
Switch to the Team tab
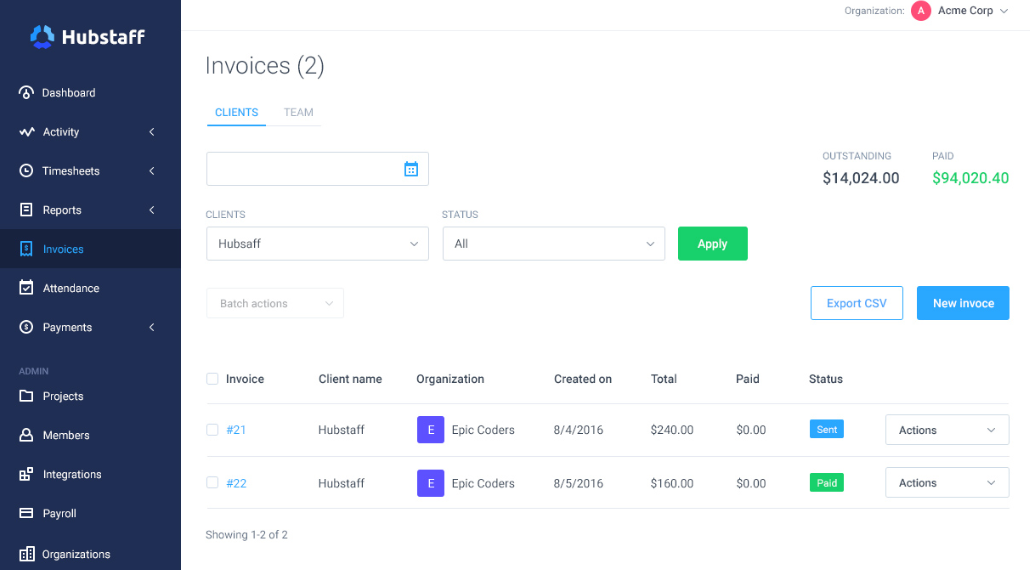(x=298, y=113)
